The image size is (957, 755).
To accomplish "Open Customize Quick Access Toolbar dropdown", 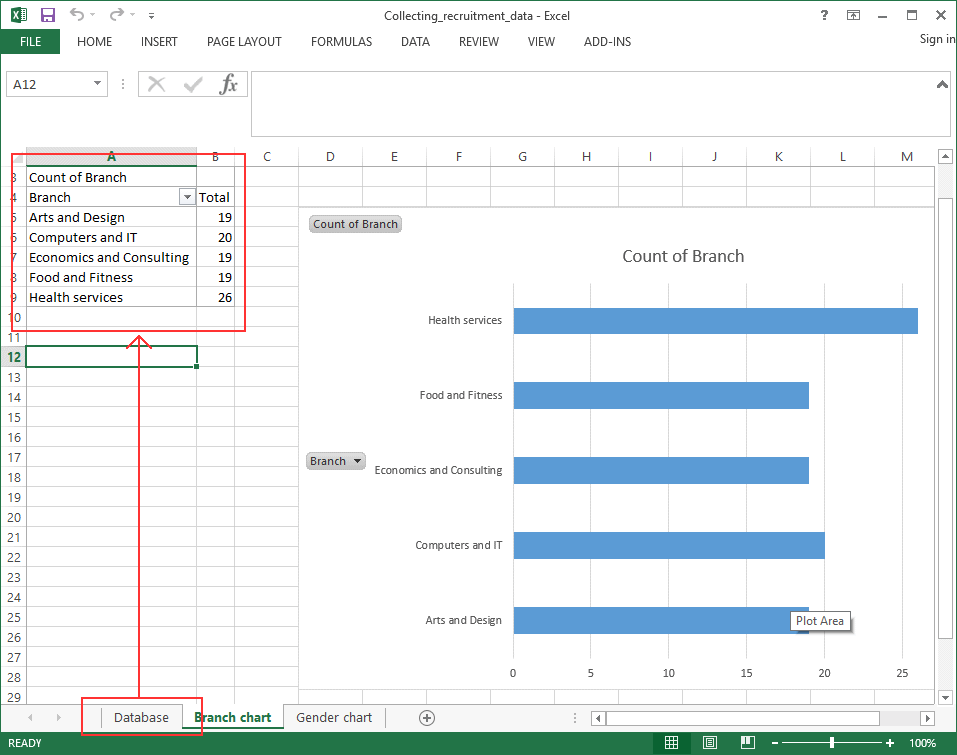I will tap(151, 16).
